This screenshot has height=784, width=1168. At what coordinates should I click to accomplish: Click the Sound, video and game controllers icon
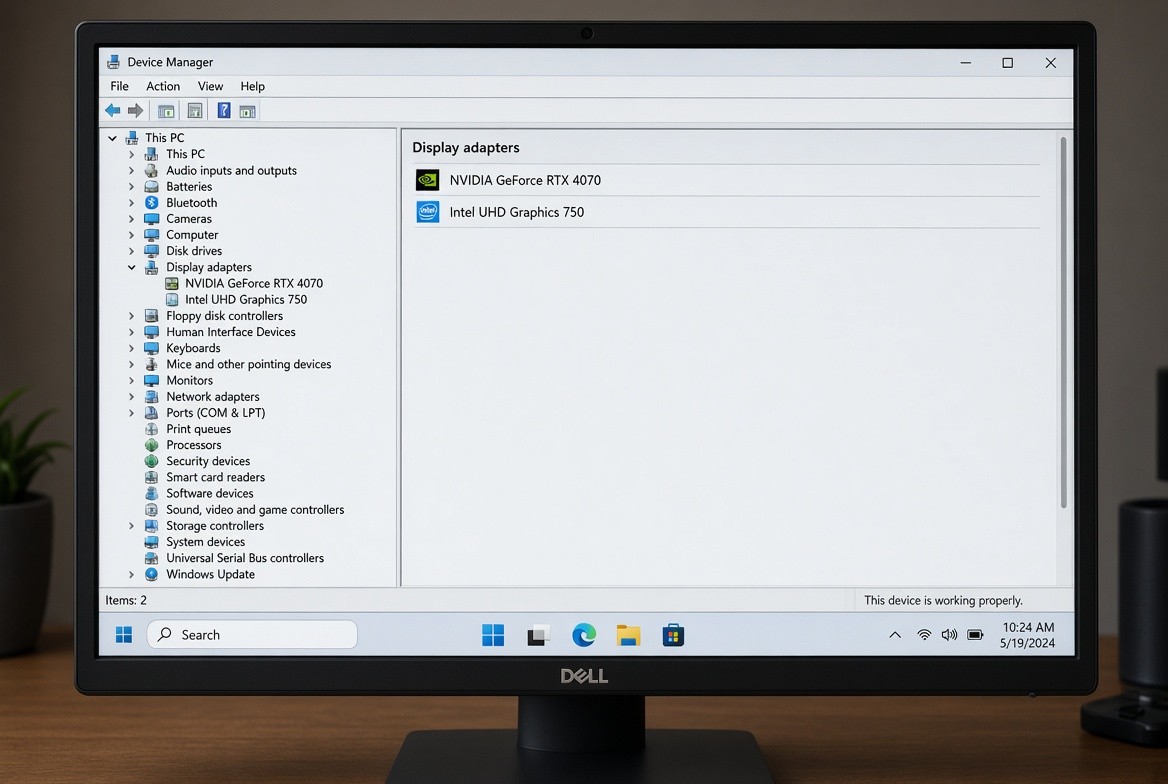coord(151,510)
